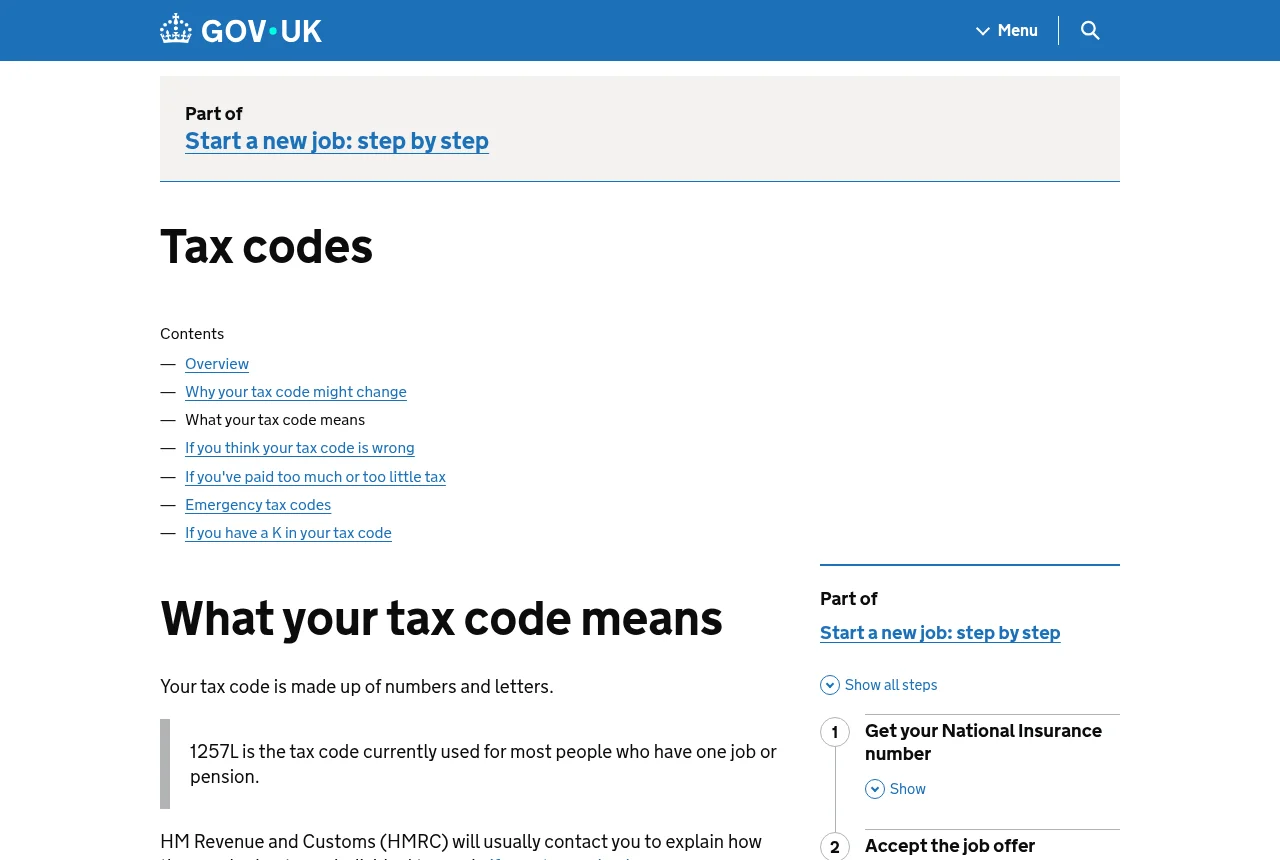Click Show under National Insurance number step

[896, 789]
